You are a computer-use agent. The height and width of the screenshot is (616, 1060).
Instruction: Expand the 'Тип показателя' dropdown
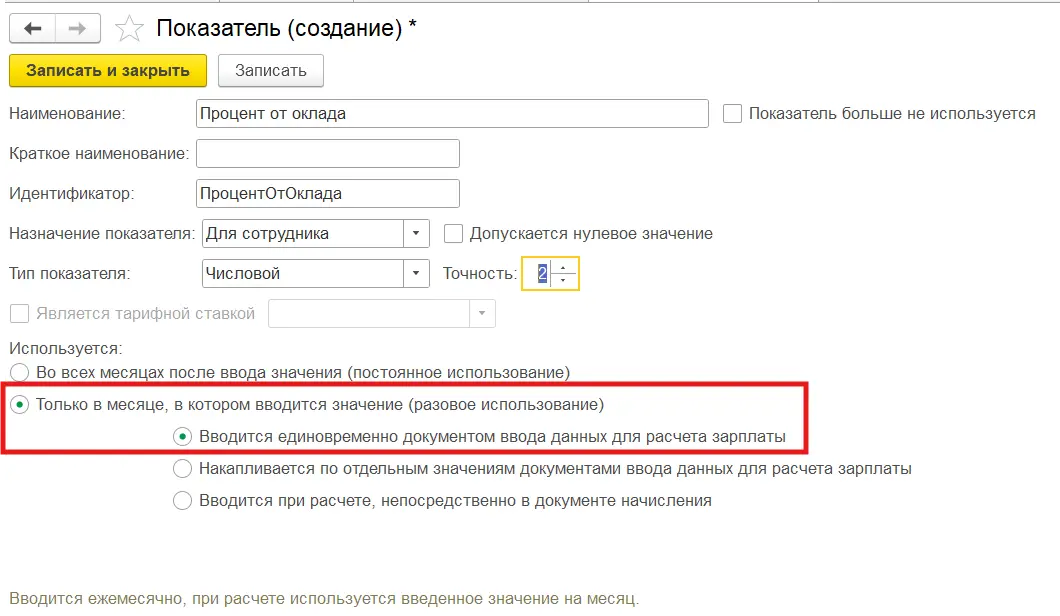pyautogui.click(x=416, y=273)
